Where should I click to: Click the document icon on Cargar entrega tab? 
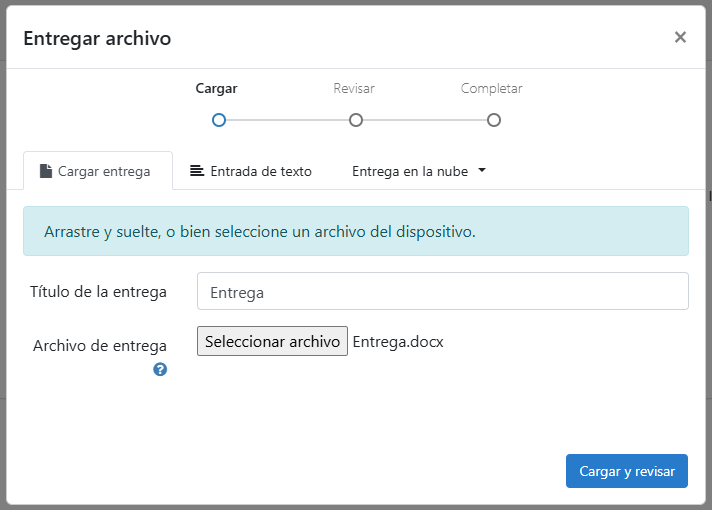(x=45, y=171)
